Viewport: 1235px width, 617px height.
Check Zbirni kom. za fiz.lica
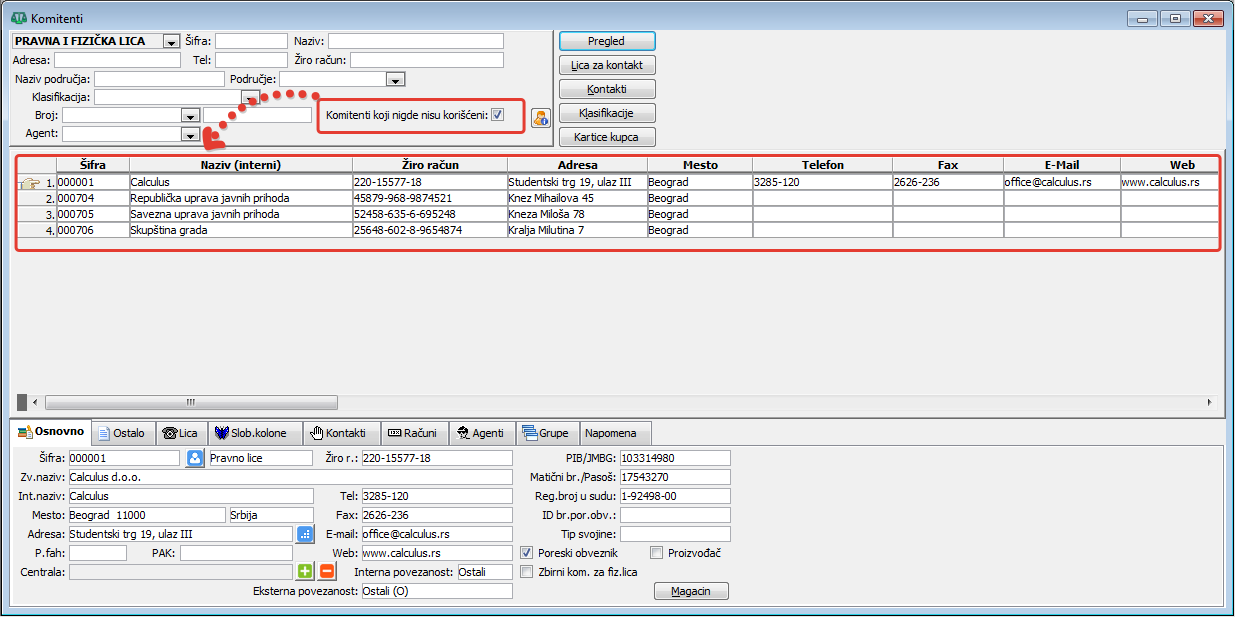pyautogui.click(x=527, y=572)
